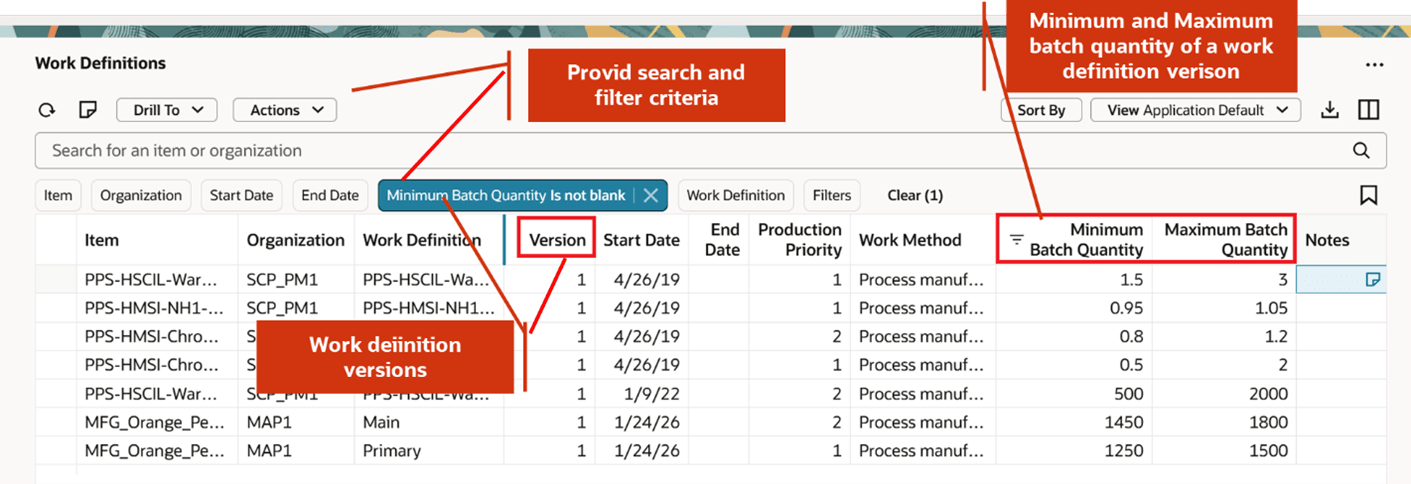Click the Notes column header

click(x=1327, y=240)
